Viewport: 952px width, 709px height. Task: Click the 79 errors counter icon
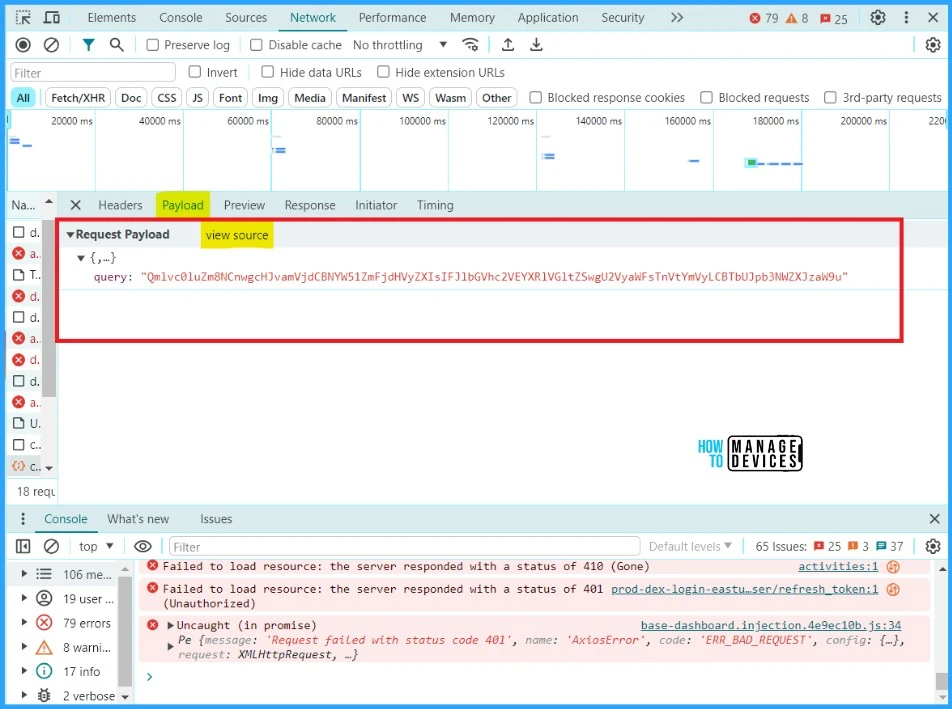coord(764,18)
